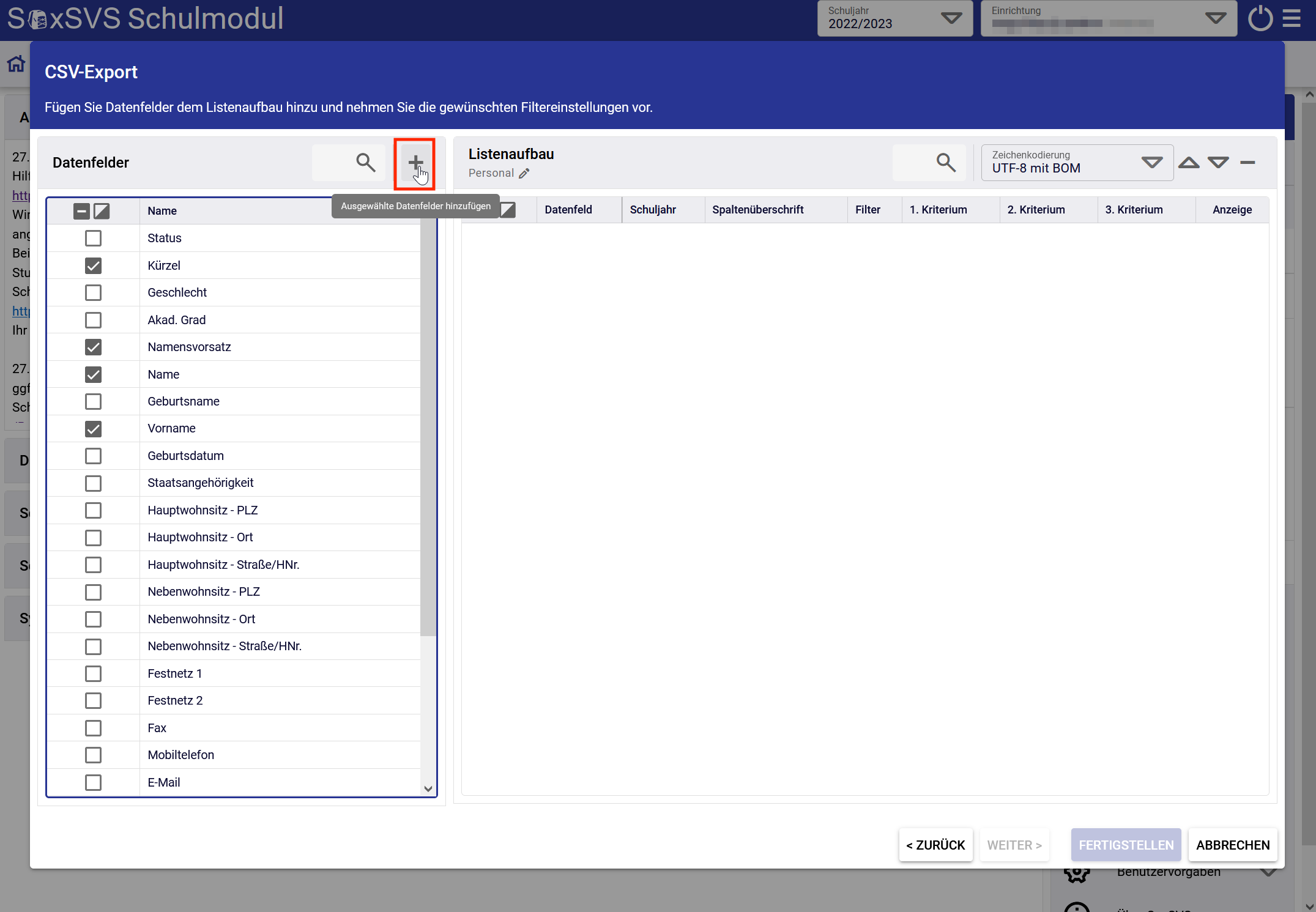Click the power logout icon
1316x912 pixels.
[x=1261, y=18]
